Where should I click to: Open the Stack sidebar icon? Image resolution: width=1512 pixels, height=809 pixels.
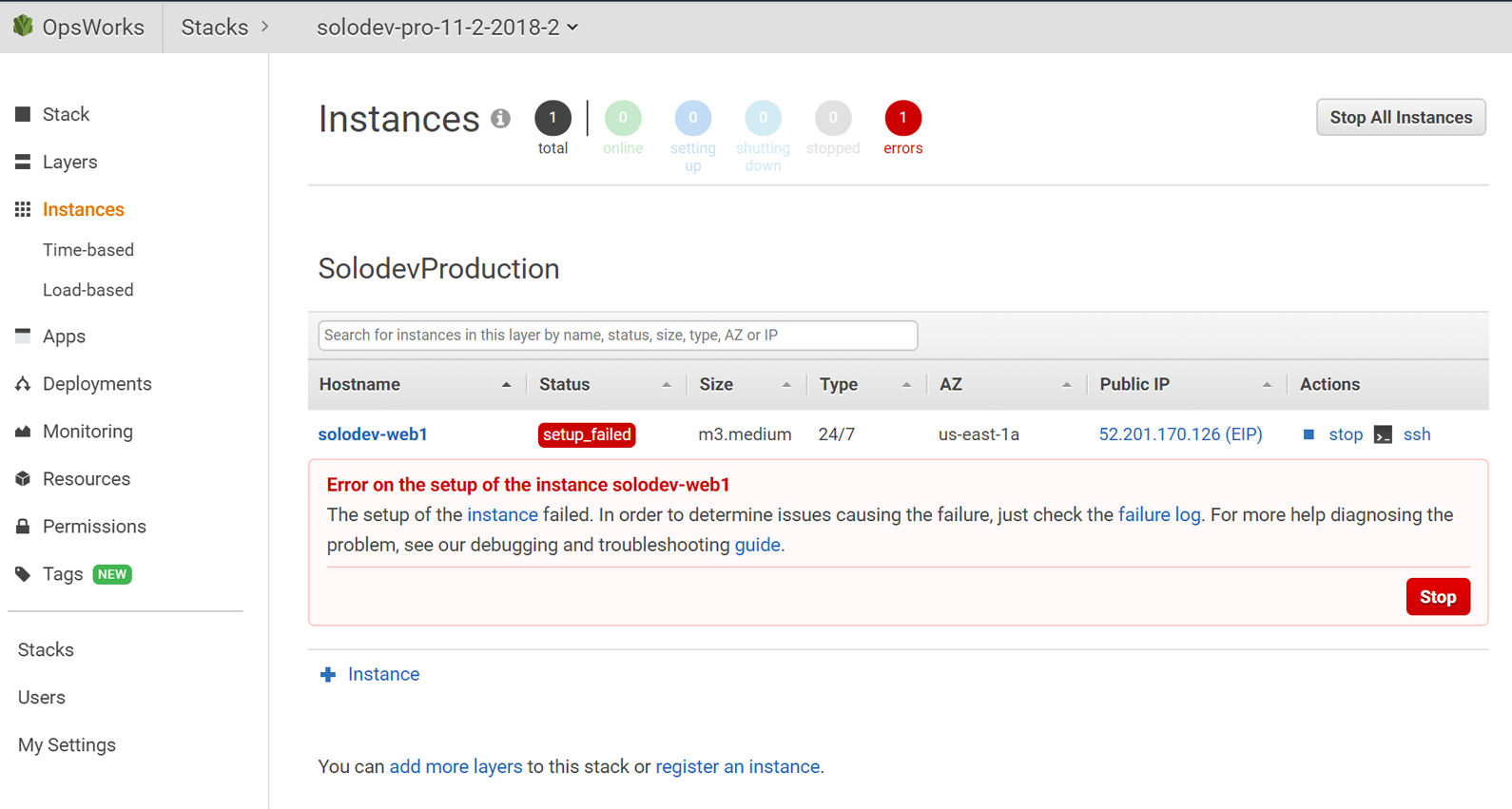coord(23,114)
